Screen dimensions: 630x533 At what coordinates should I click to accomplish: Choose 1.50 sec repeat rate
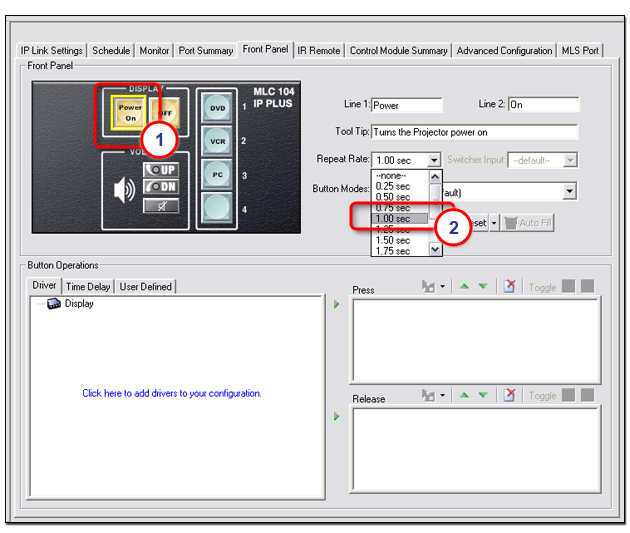tap(401, 240)
